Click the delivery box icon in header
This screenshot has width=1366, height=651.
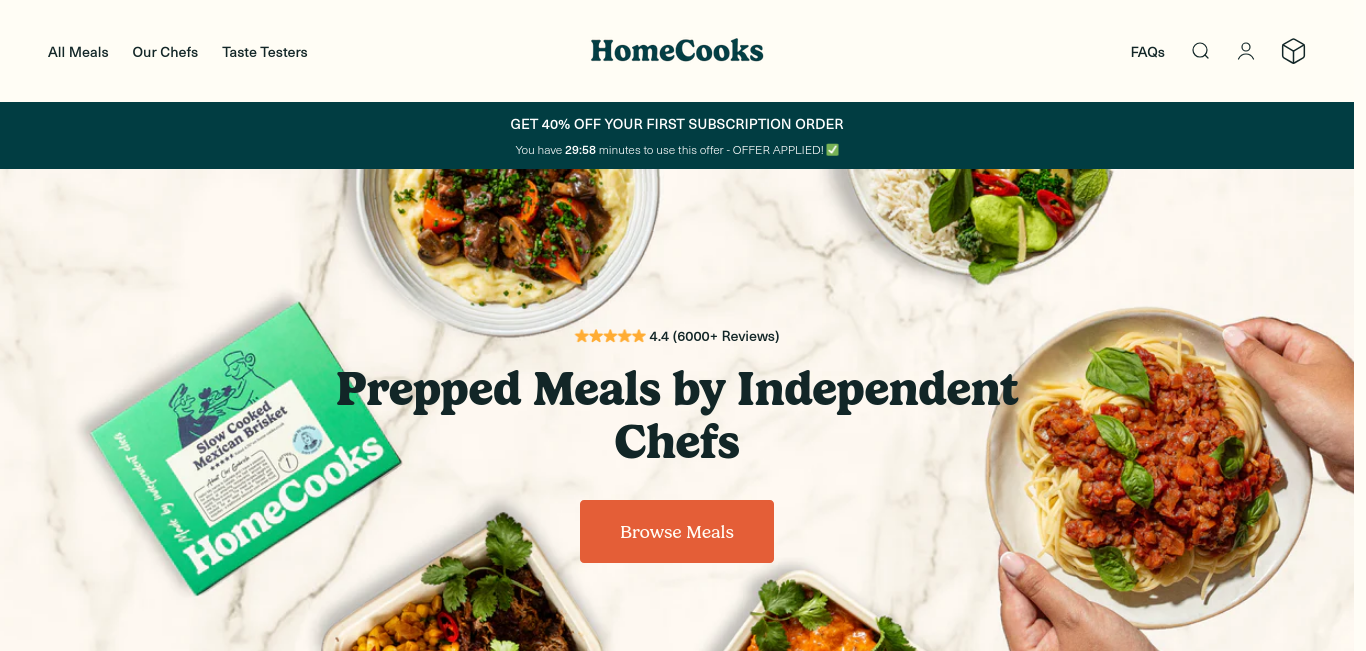coord(1294,51)
